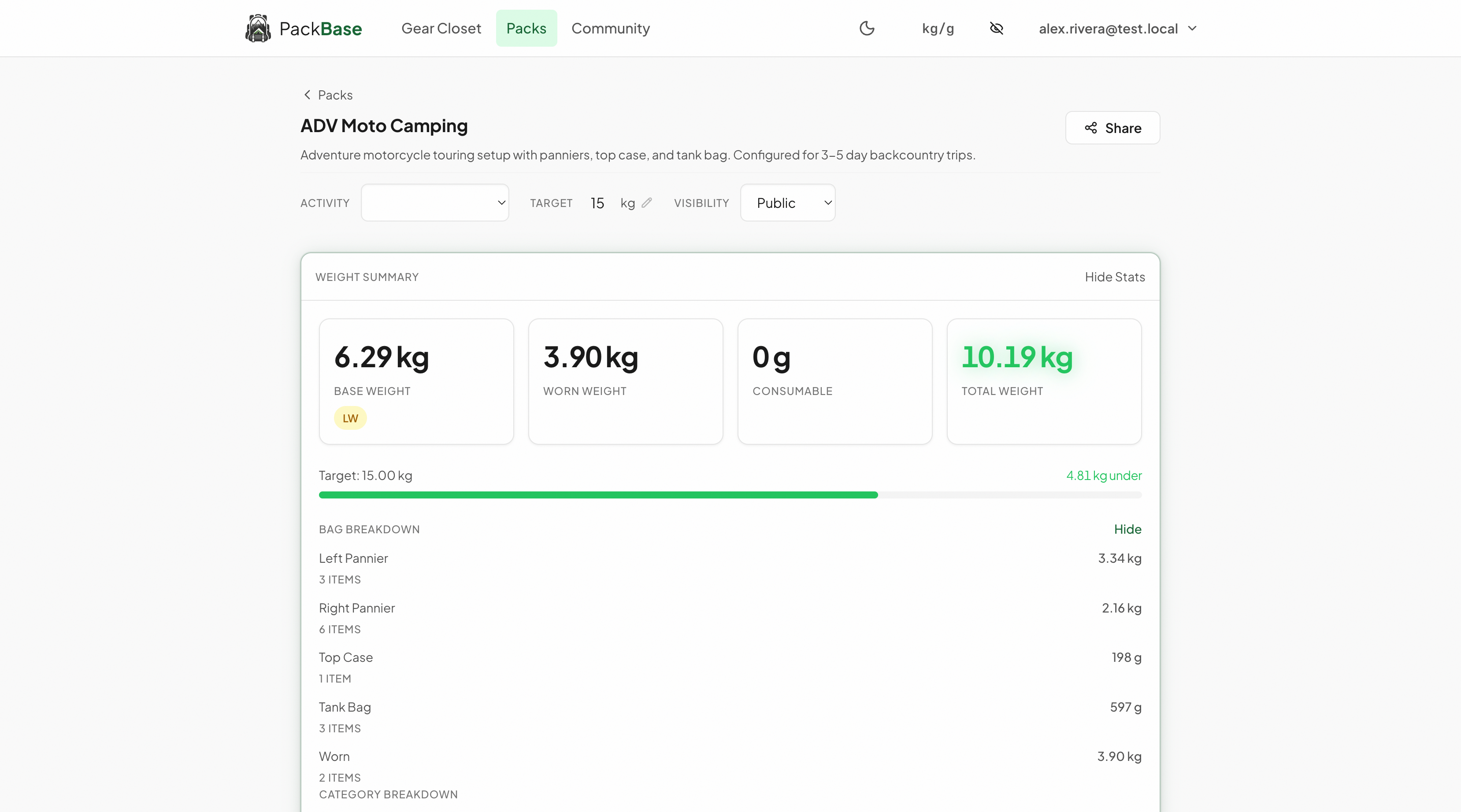Edit target weight pencil icon
Image resolution: width=1461 pixels, height=812 pixels.
pyautogui.click(x=646, y=203)
